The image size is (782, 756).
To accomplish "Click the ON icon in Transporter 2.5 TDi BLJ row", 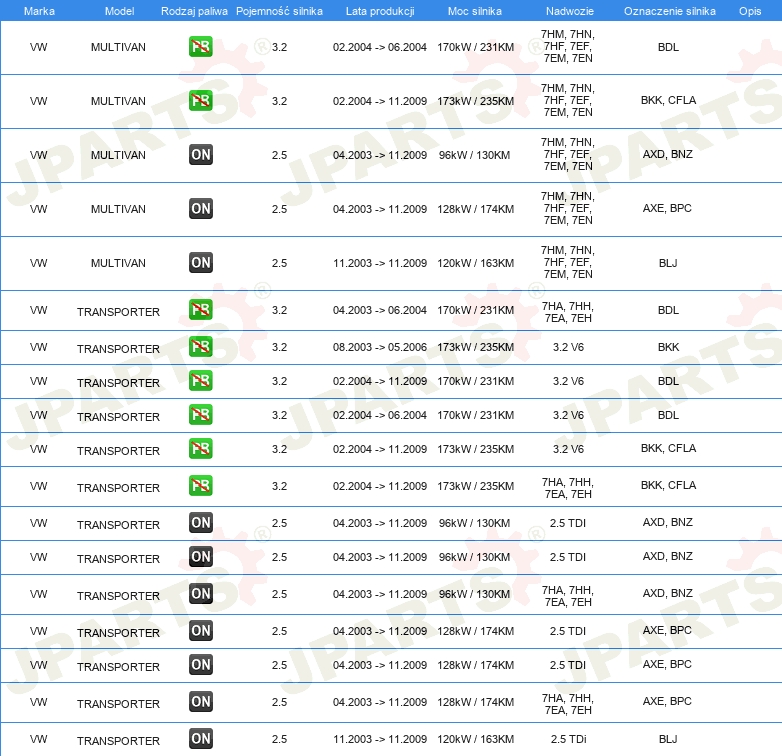I will (200, 739).
